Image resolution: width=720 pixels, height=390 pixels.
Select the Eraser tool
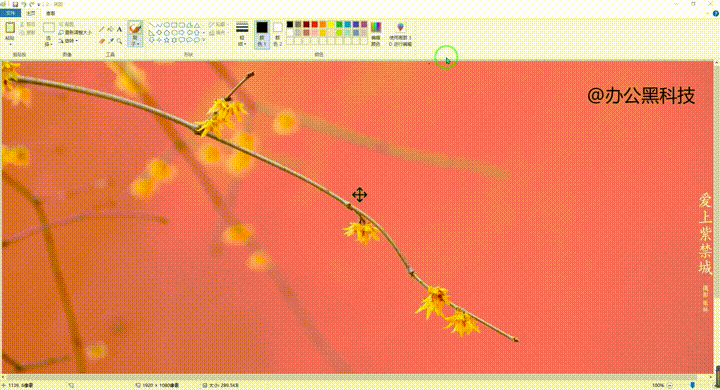(x=102, y=41)
